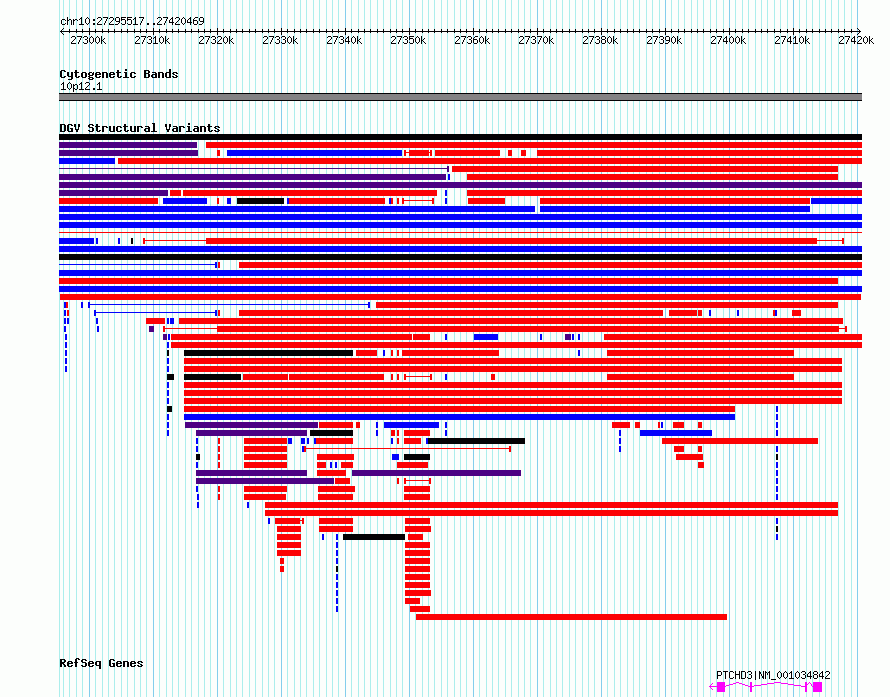Select the RefSeq Genes track title

[x=101, y=663]
